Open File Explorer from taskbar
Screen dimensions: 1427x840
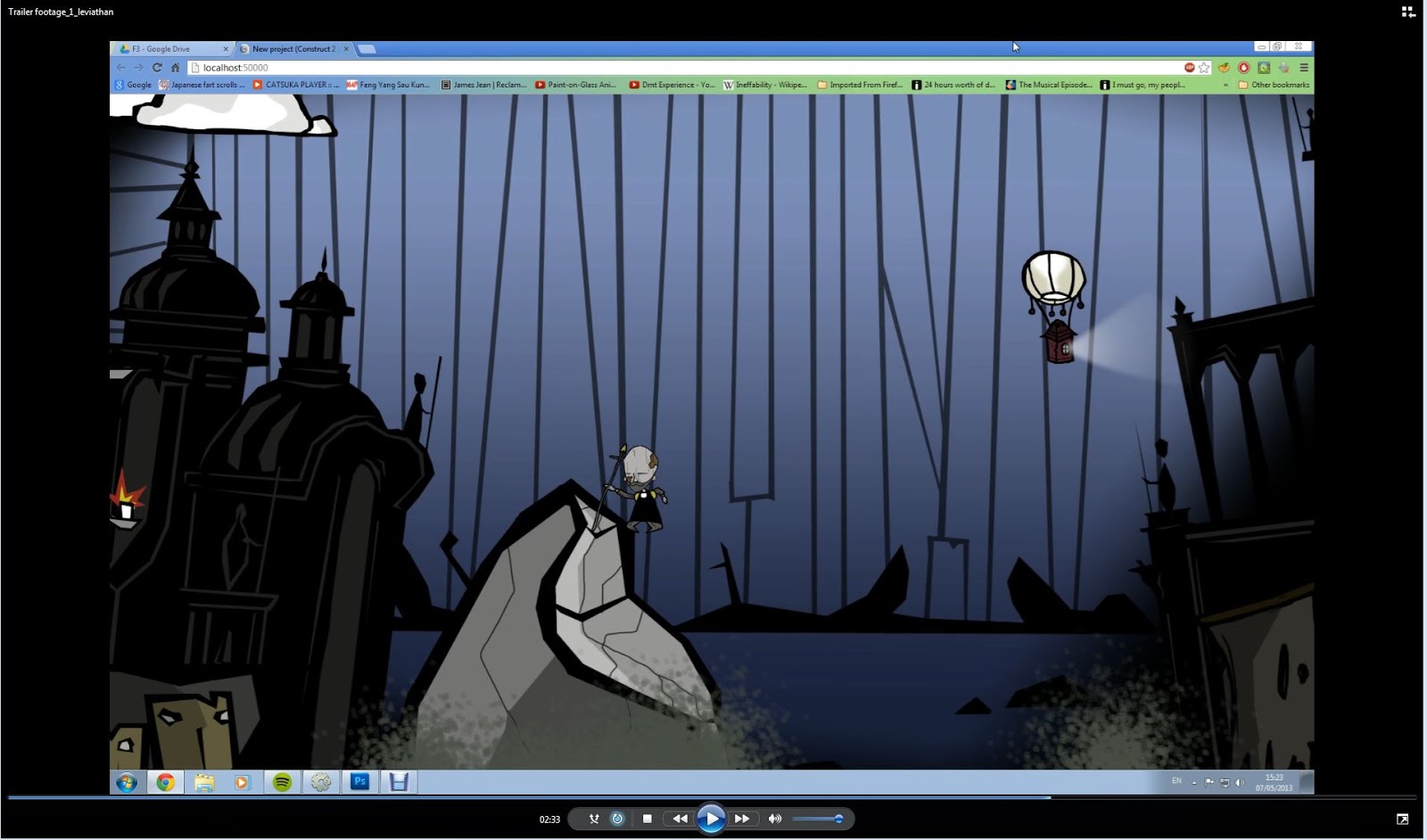tap(204, 782)
